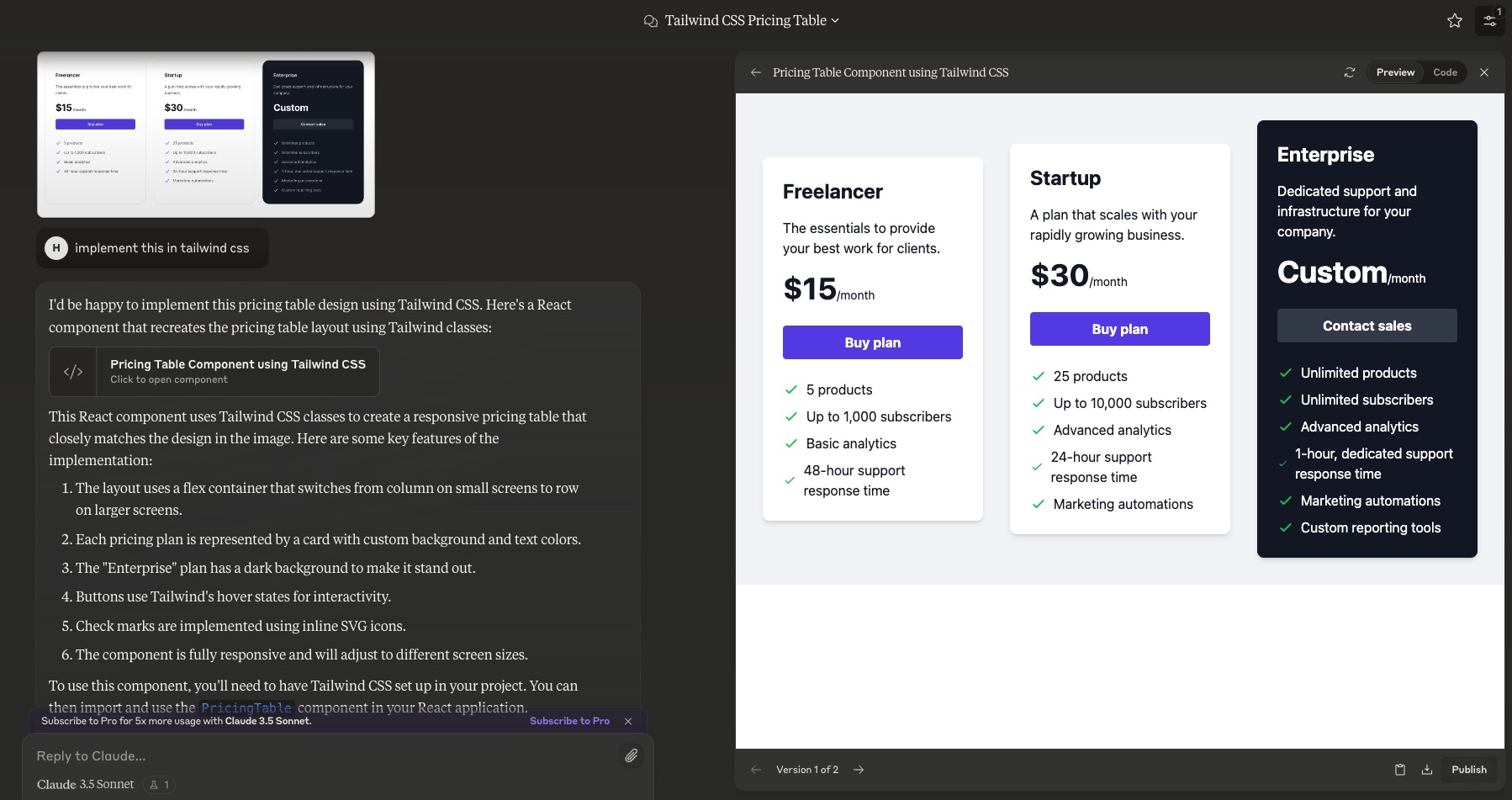
Task: Click Advanced analytics in Enterprise card
Action: [1359, 426]
